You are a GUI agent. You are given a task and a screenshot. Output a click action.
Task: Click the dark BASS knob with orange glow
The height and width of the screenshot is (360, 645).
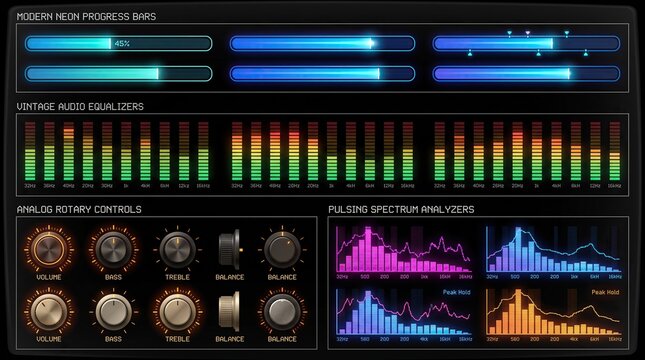(113, 249)
